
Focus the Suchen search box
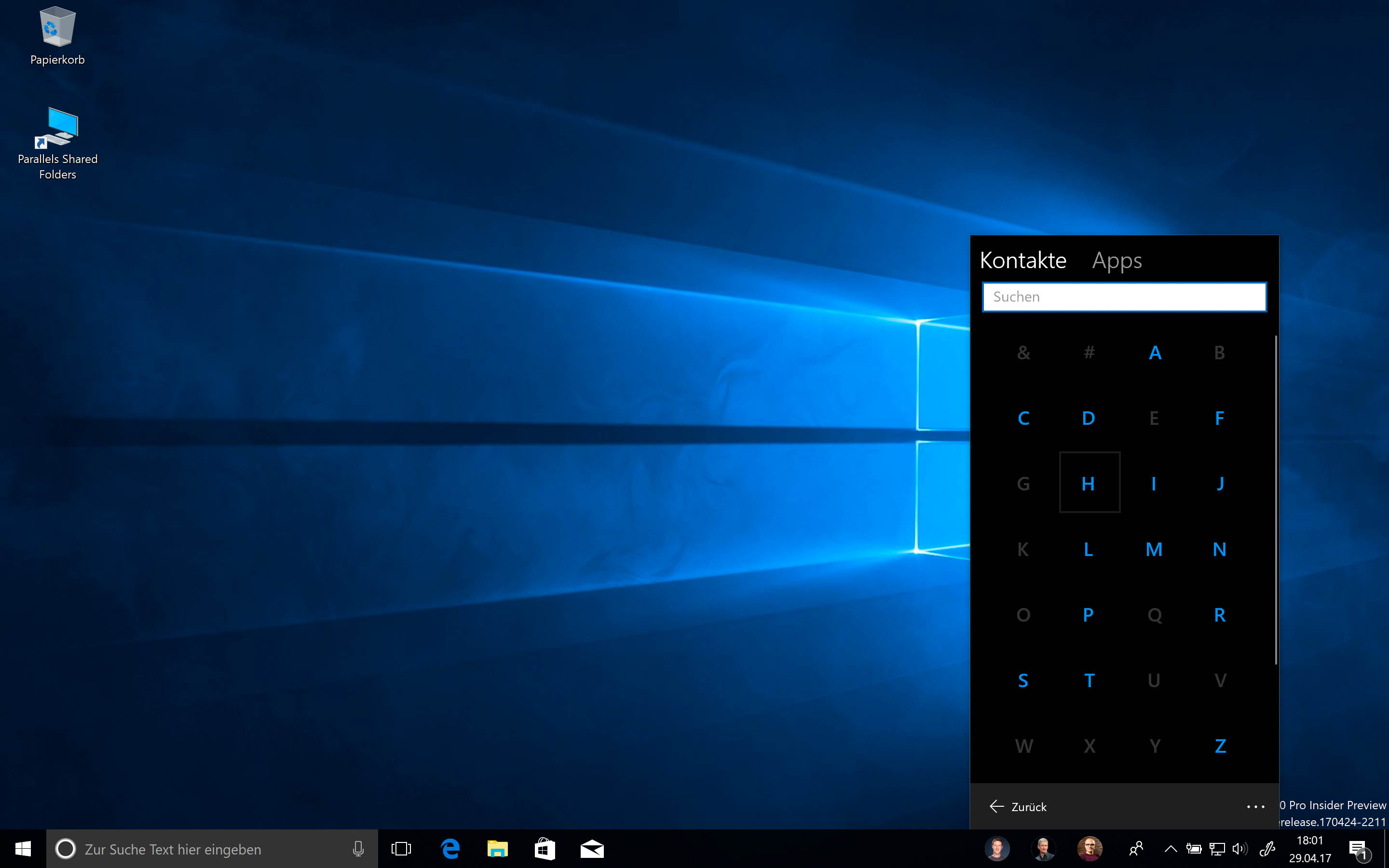point(1124,297)
